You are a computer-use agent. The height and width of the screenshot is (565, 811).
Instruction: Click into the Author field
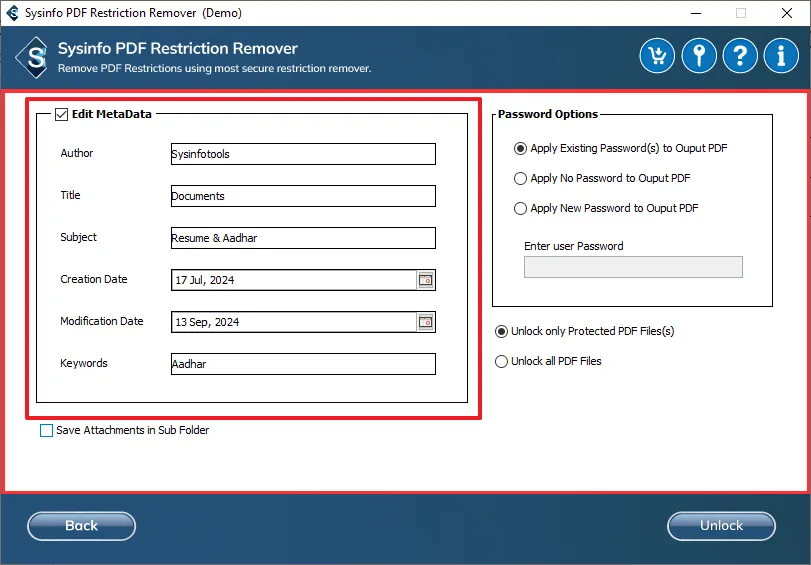click(x=303, y=154)
